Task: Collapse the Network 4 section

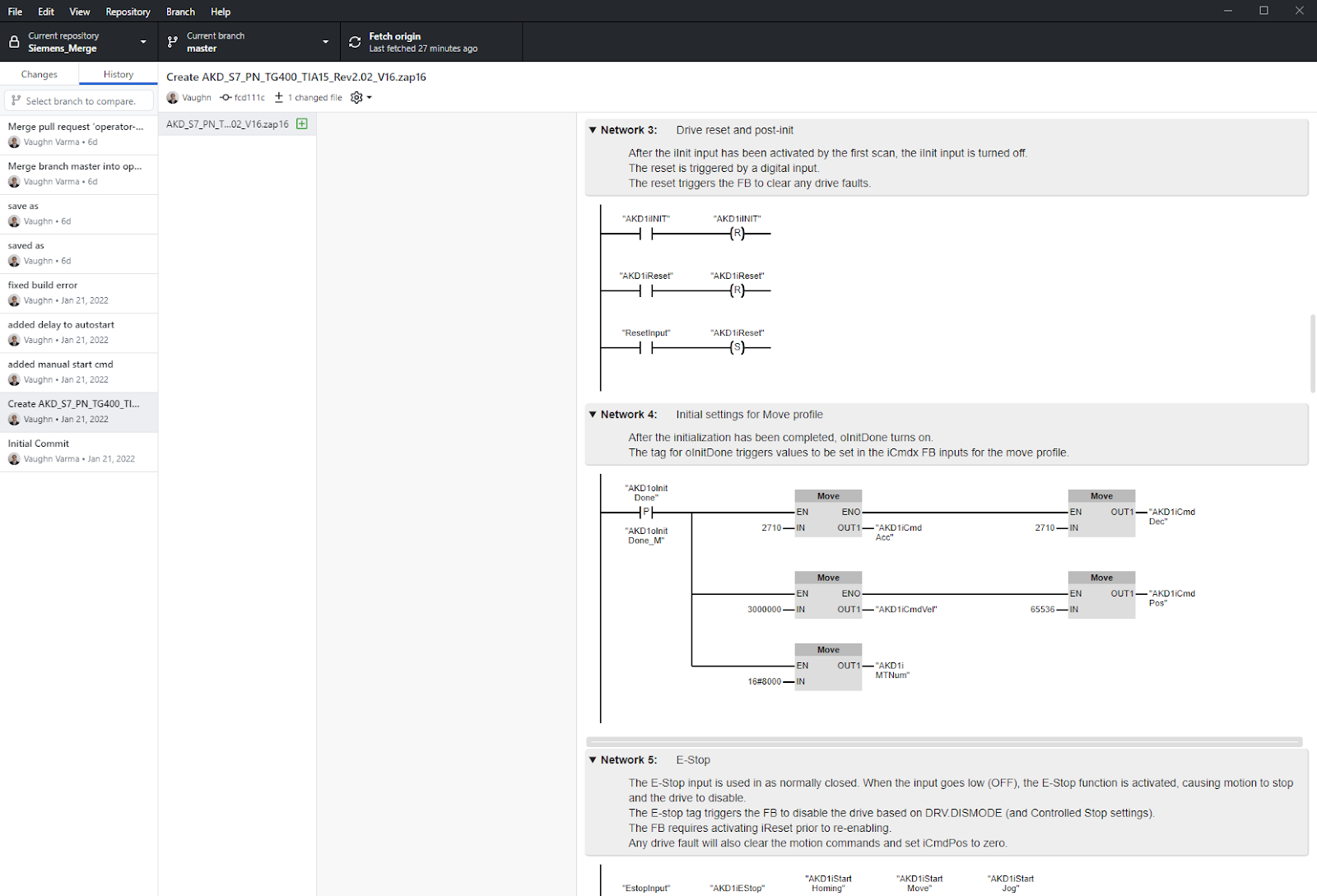Action: pos(593,415)
